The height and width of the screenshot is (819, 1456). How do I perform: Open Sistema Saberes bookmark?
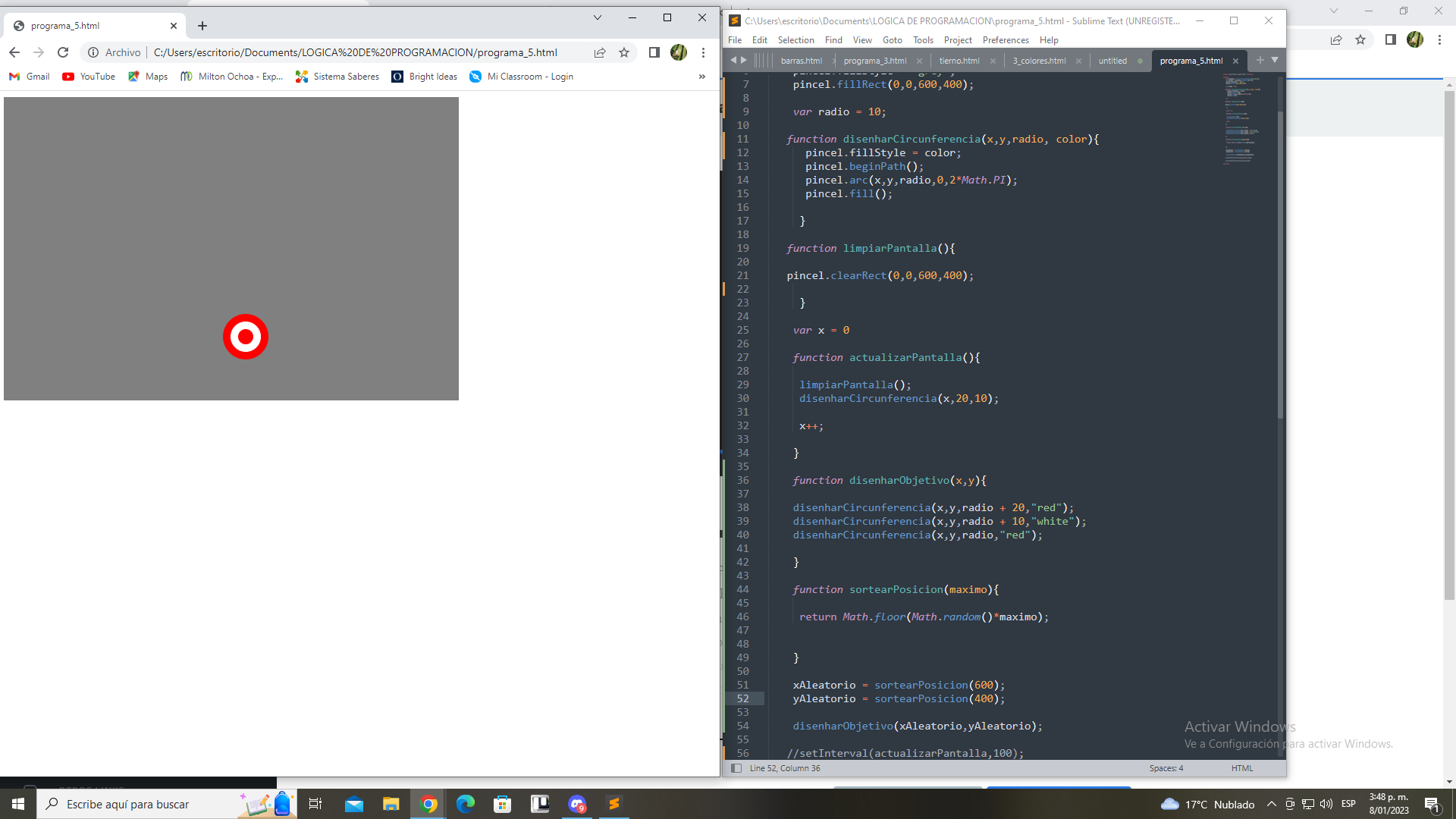click(x=337, y=77)
